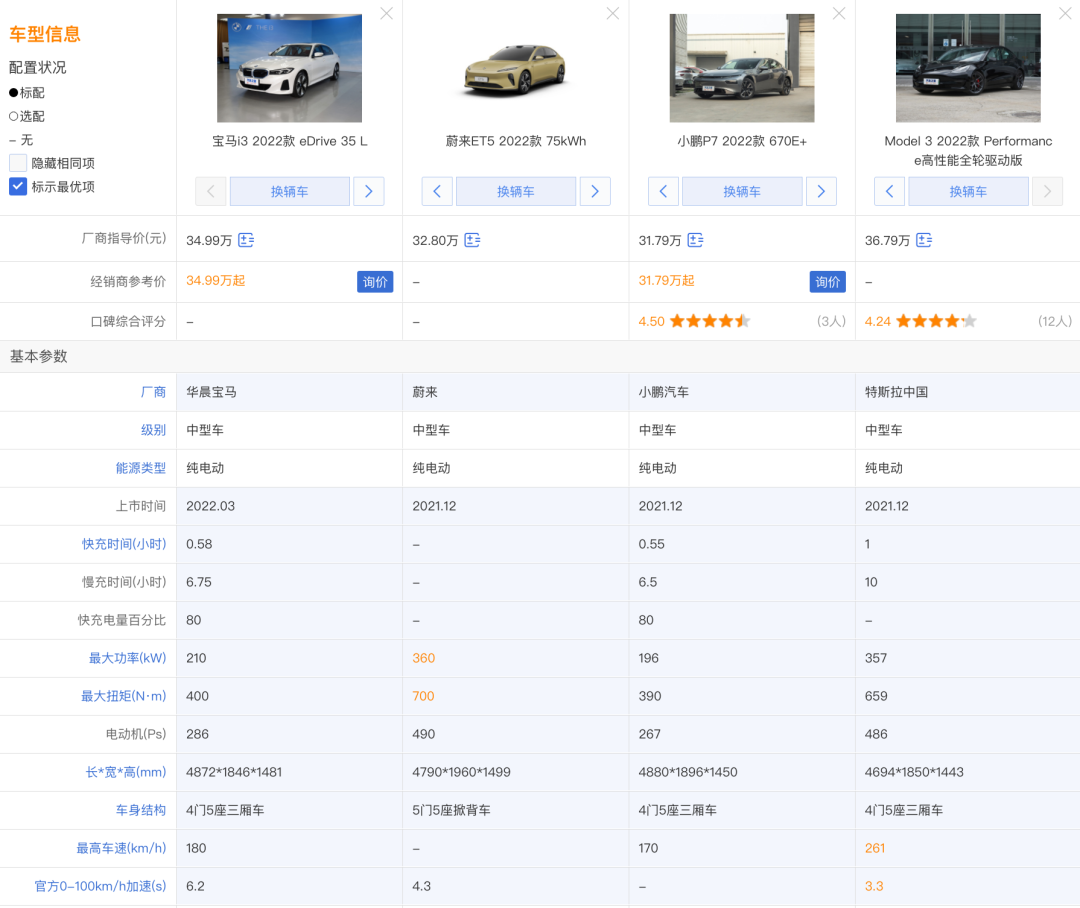Open 宝马i3 2022款 eDrive 35 L title
The height and width of the screenshot is (908, 1080).
[289, 141]
